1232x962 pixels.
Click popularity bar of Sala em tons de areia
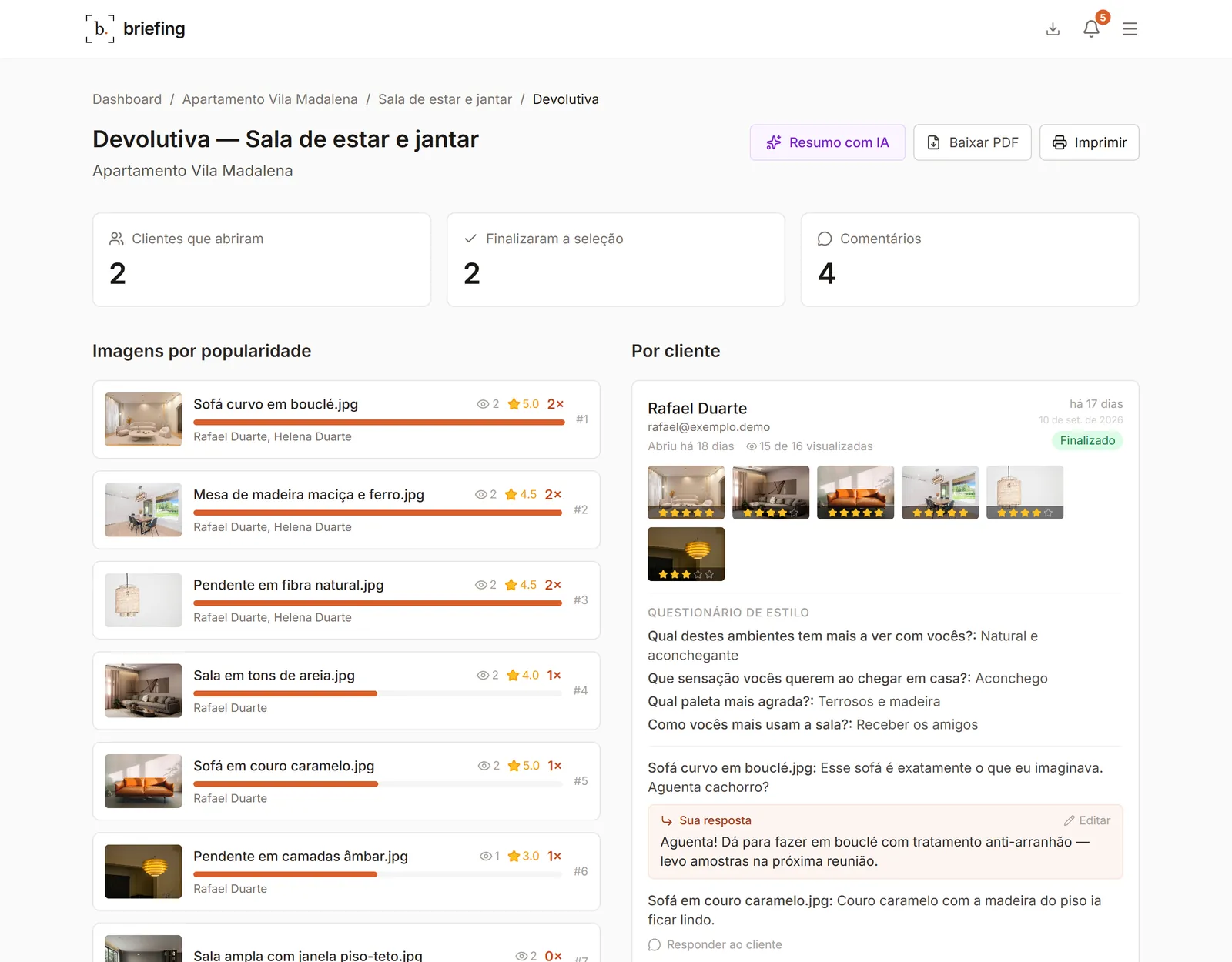pos(377,693)
